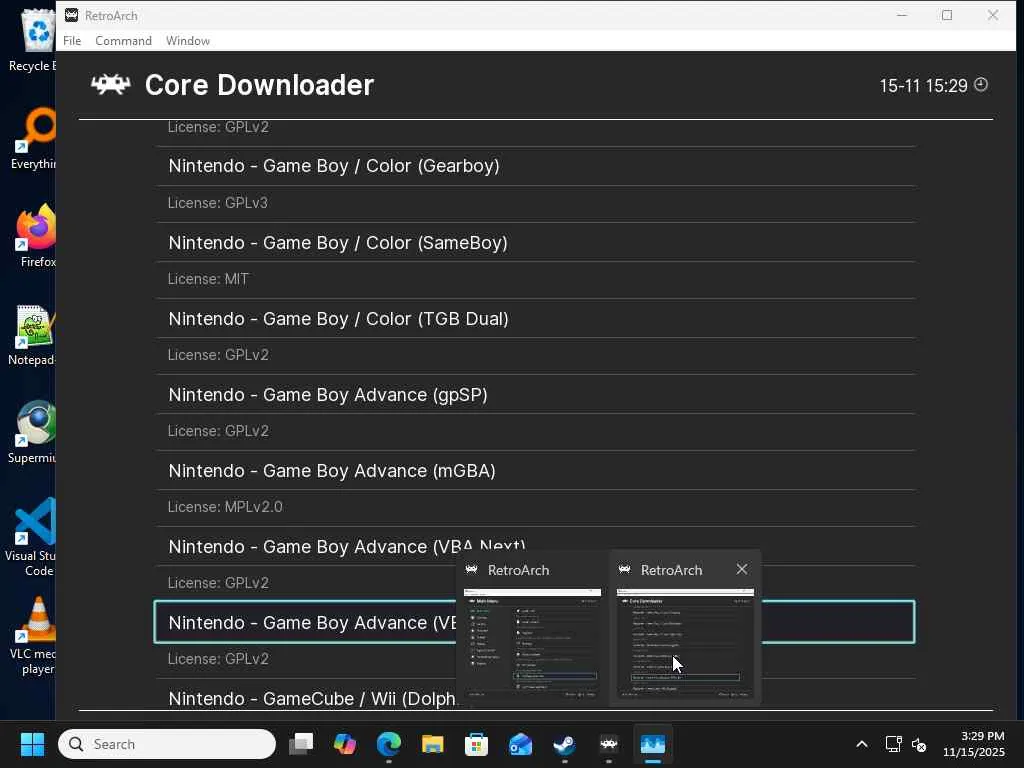
Task: Select Nintendo - Game Boy / Color (Gearboy) core
Action: (x=536, y=166)
